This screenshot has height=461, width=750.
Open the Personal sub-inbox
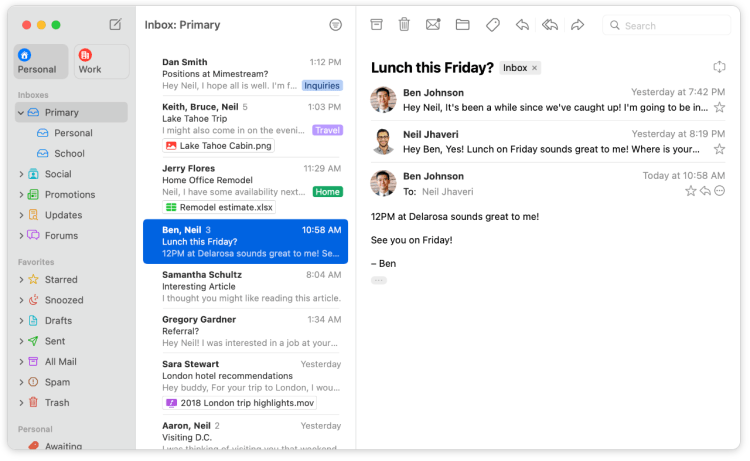(72, 133)
